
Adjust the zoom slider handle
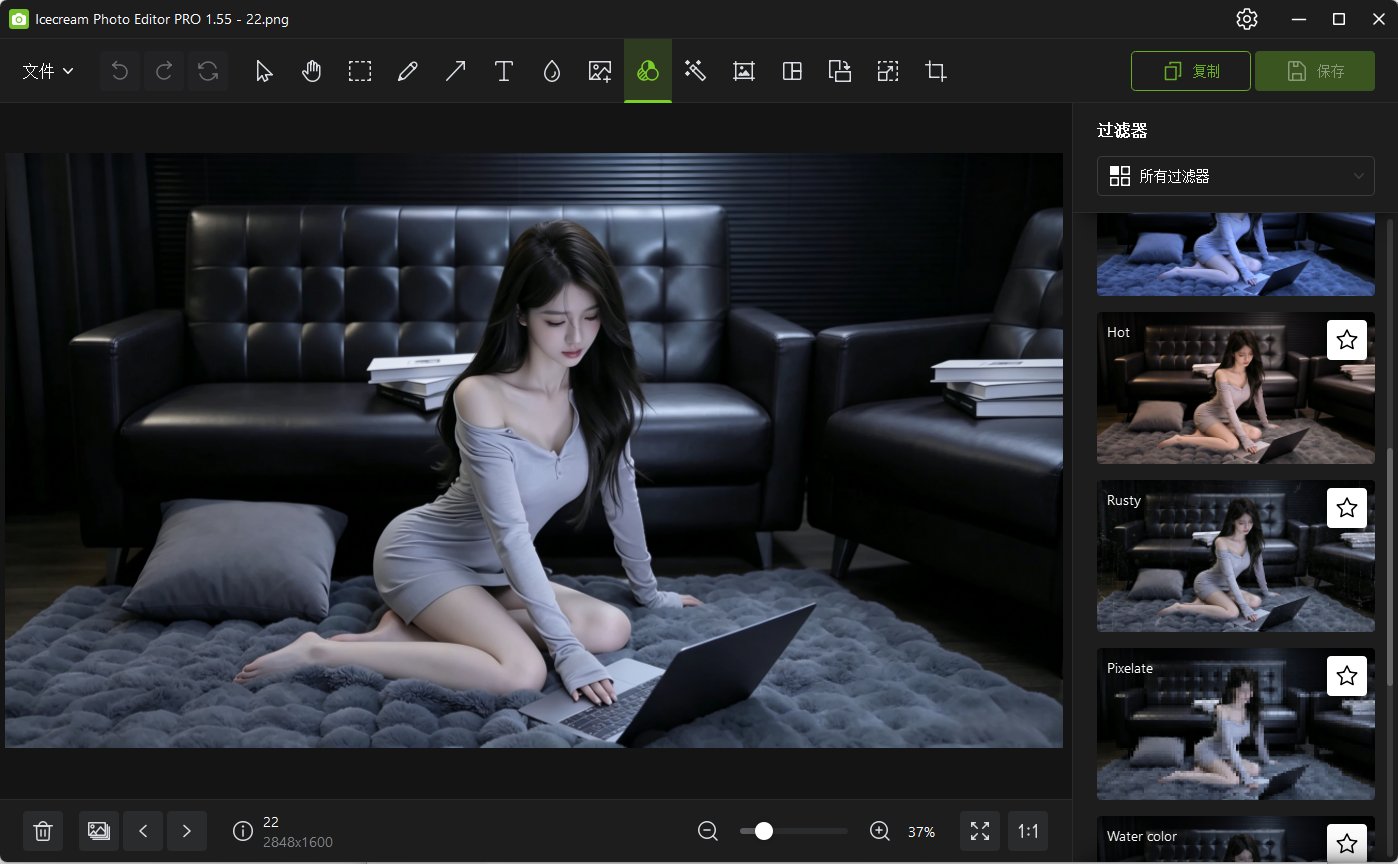[764, 831]
